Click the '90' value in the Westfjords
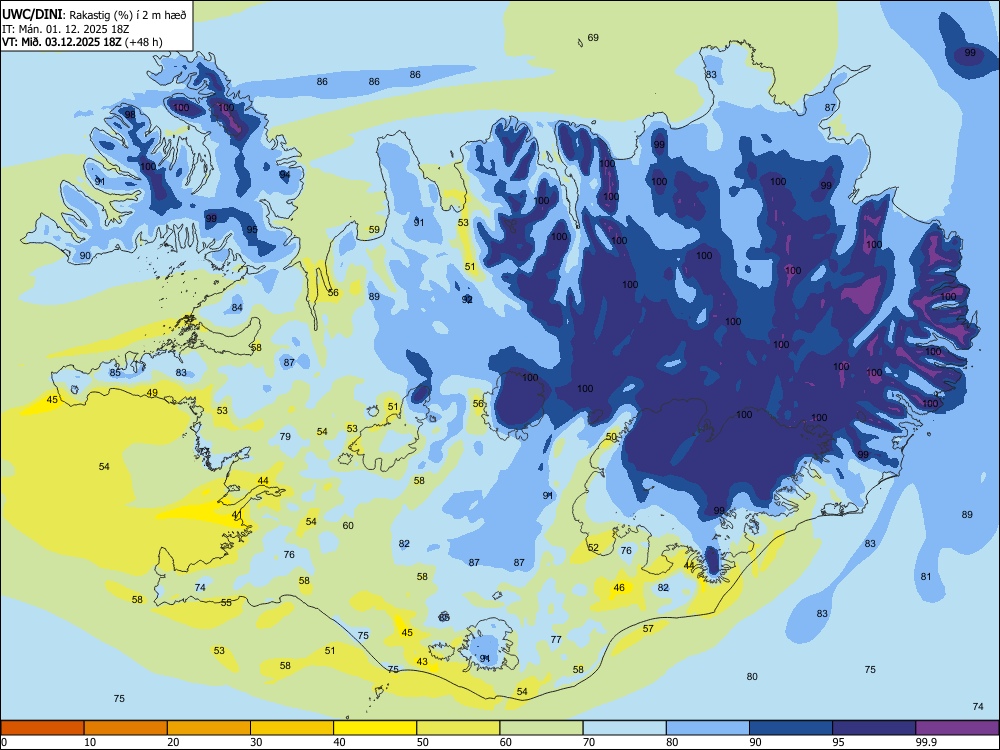Image resolution: width=1000 pixels, height=750 pixels. click(x=85, y=256)
